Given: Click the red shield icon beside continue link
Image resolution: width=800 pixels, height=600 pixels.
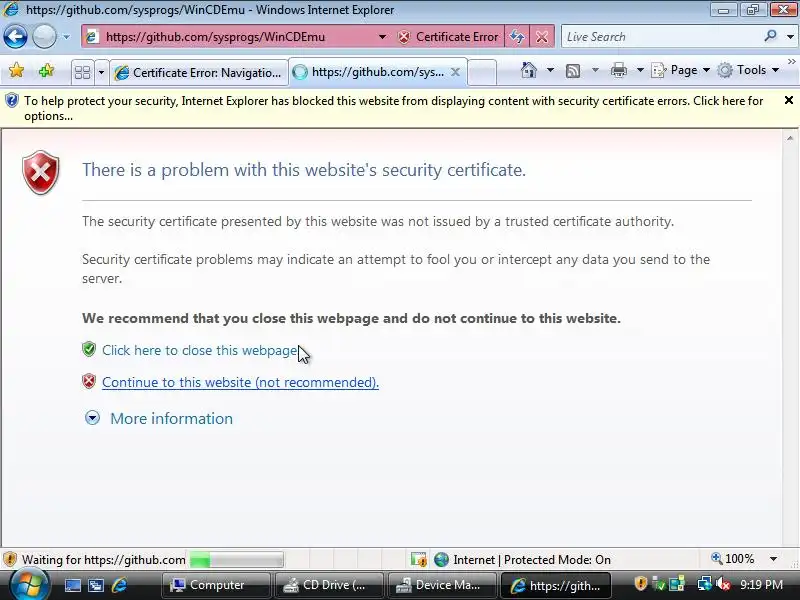Looking at the screenshot, I should coord(89,381).
